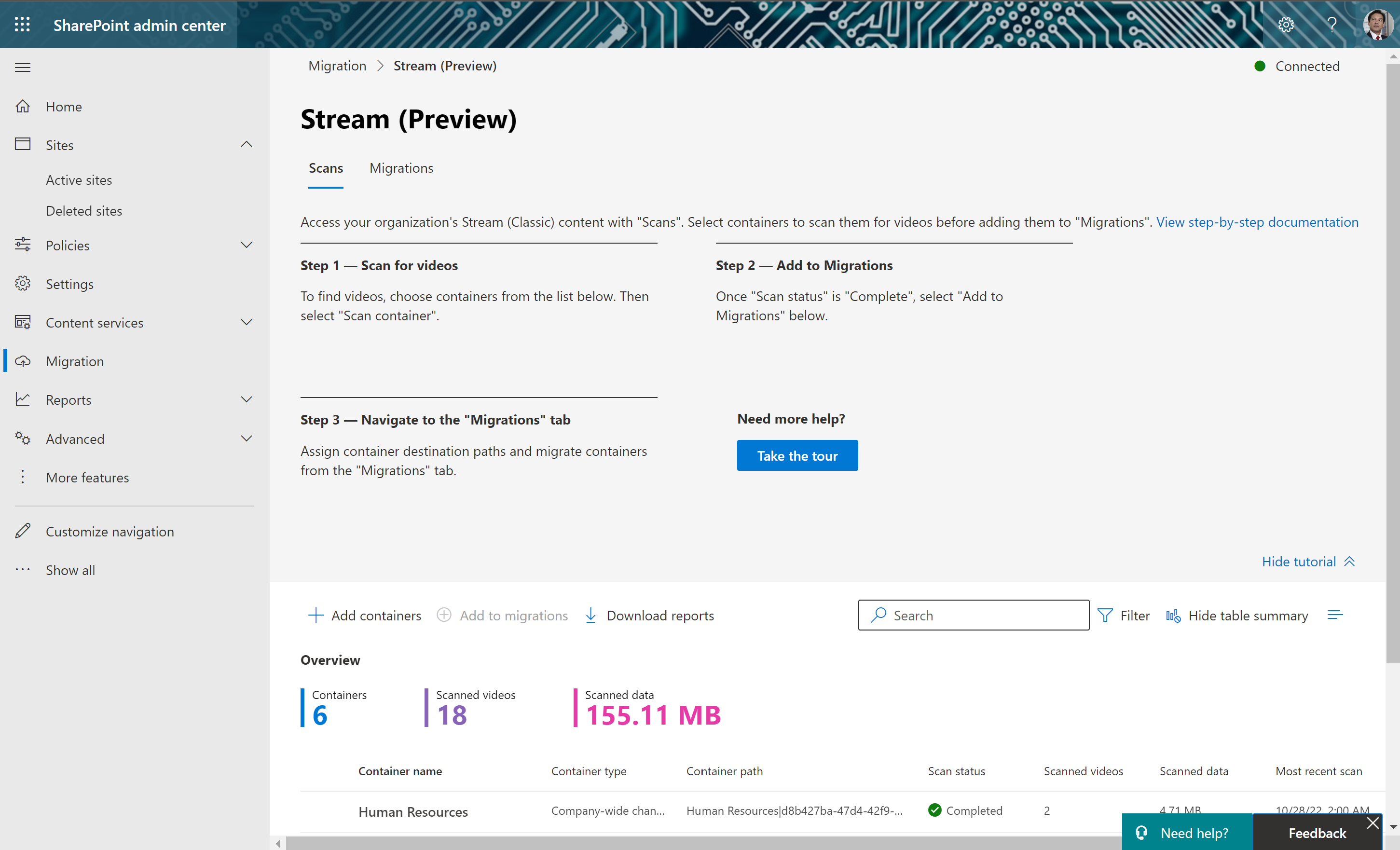Expand the Policies section
1400x850 pixels.
(x=246, y=245)
